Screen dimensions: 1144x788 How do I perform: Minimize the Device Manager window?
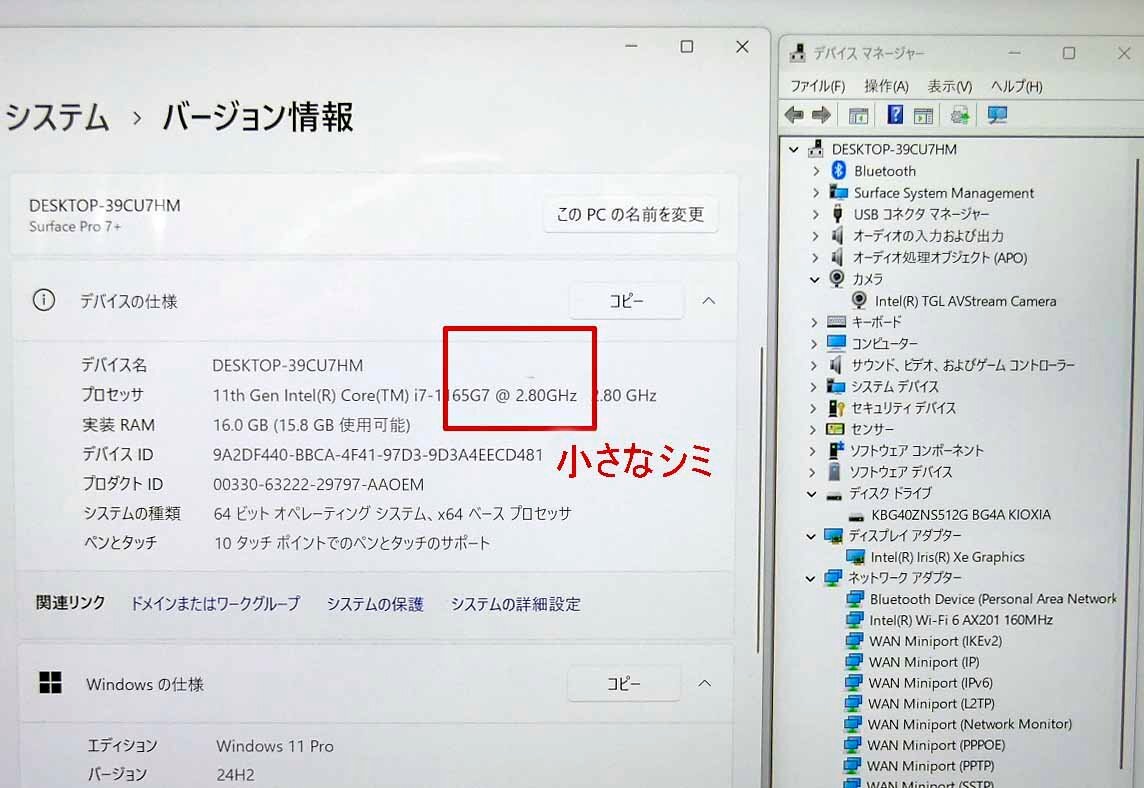[1014, 53]
